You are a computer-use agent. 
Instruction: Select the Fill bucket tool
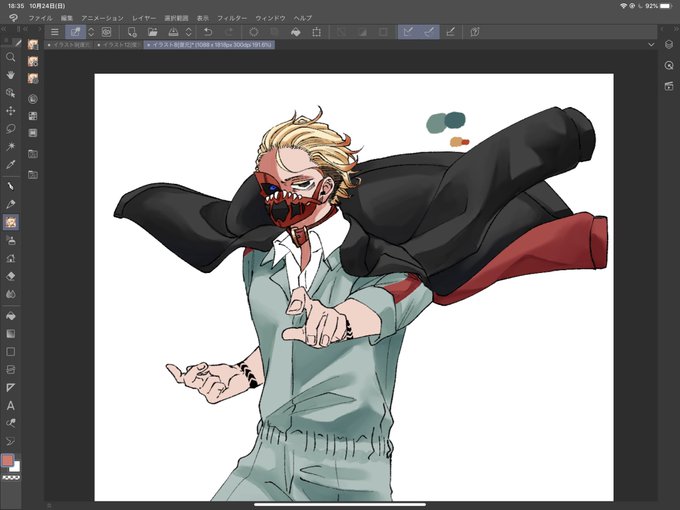pos(10,316)
